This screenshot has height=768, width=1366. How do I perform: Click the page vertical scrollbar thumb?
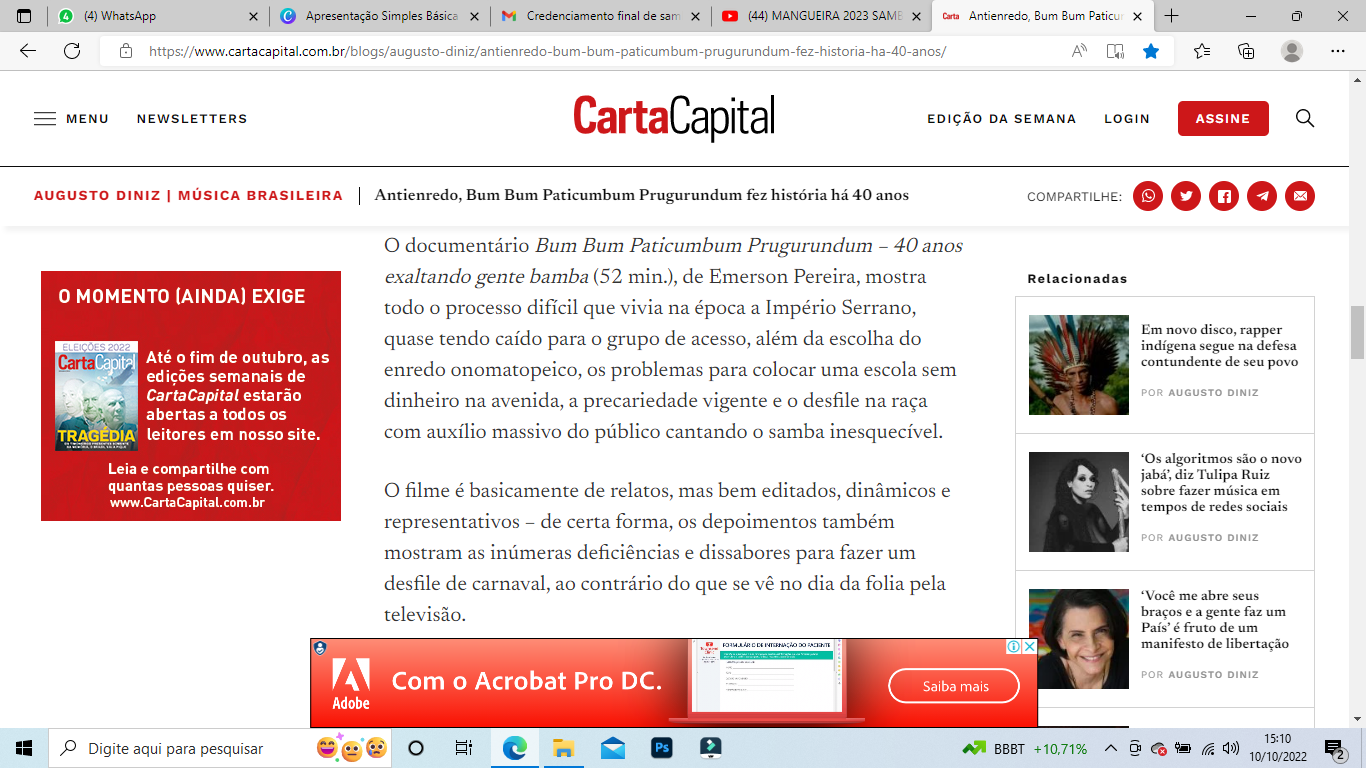coord(1357,332)
